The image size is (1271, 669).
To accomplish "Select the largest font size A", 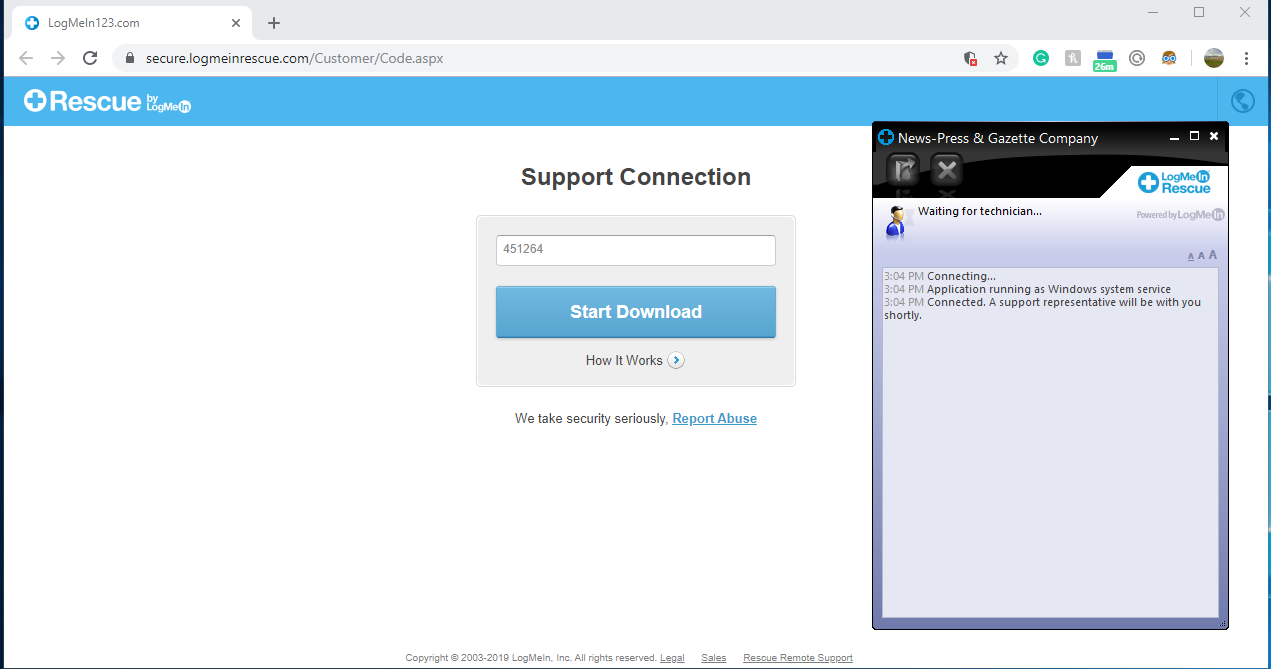I will (1213, 255).
